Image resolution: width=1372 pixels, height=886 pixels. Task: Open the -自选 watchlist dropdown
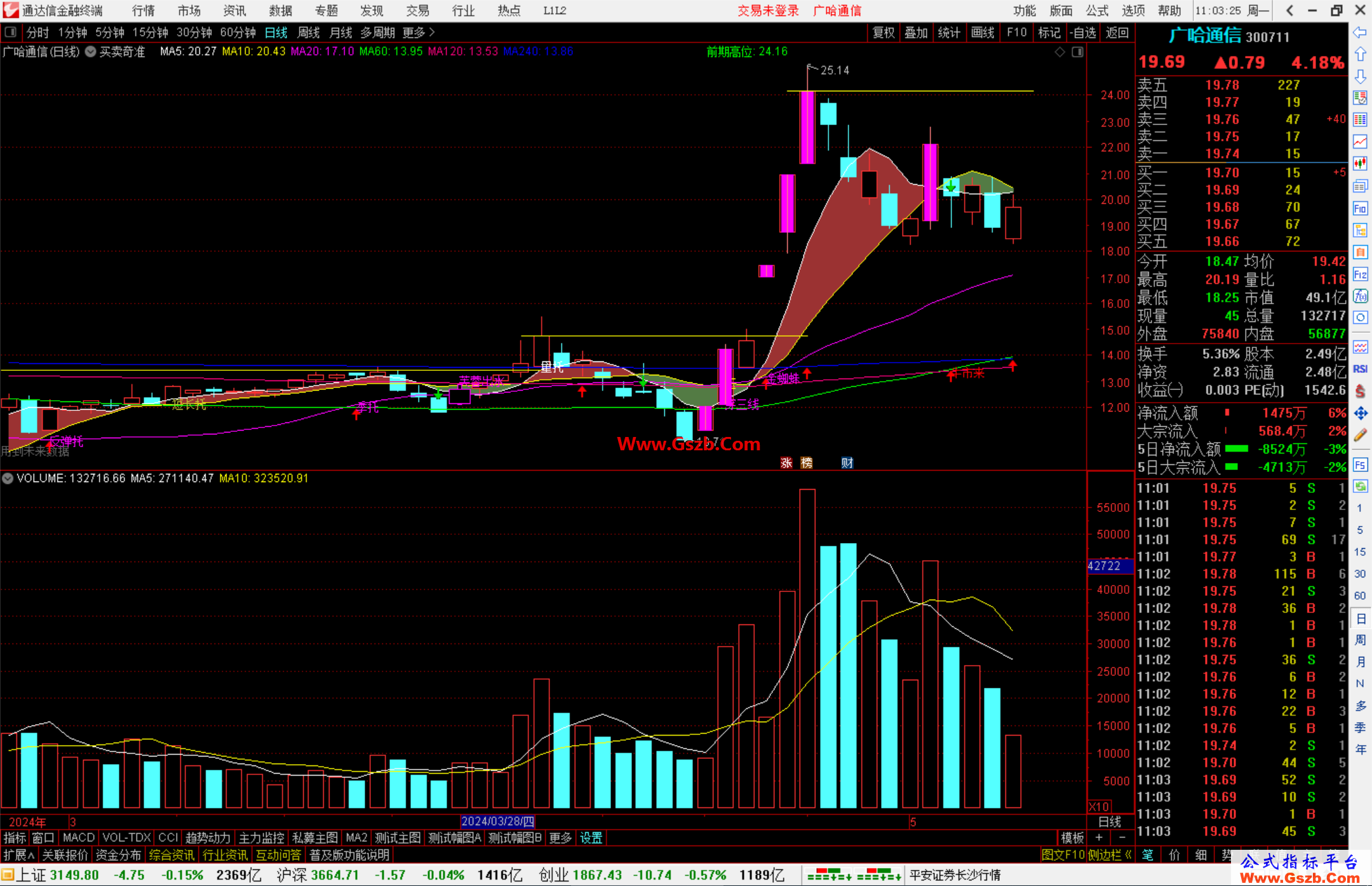point(1083,32)
